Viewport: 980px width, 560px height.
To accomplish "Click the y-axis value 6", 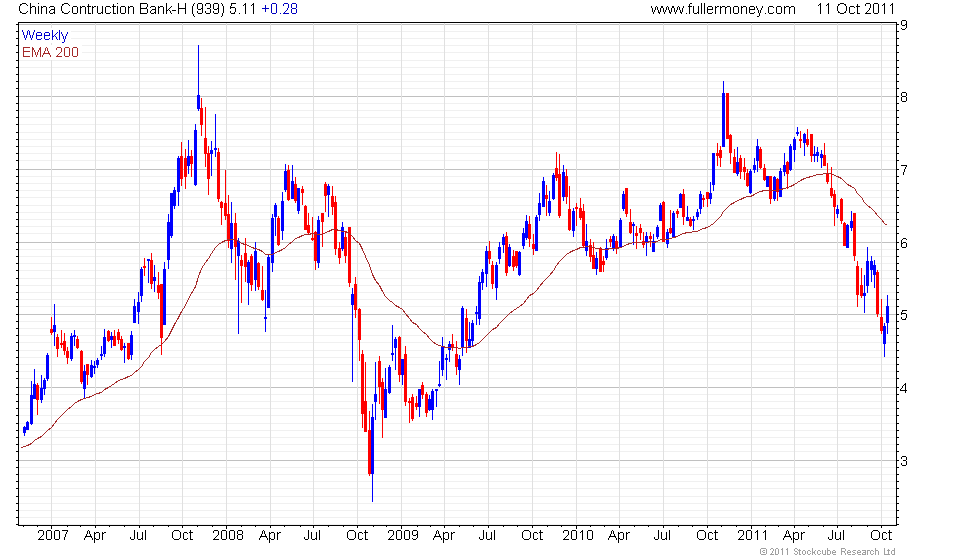I will click(904, 243).
